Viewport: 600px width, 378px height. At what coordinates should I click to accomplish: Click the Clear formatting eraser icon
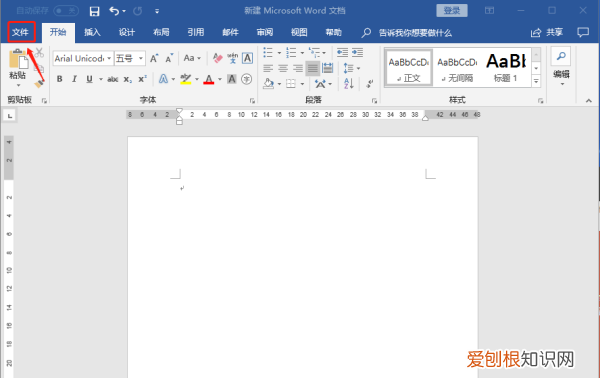click(x=217, y=59)
